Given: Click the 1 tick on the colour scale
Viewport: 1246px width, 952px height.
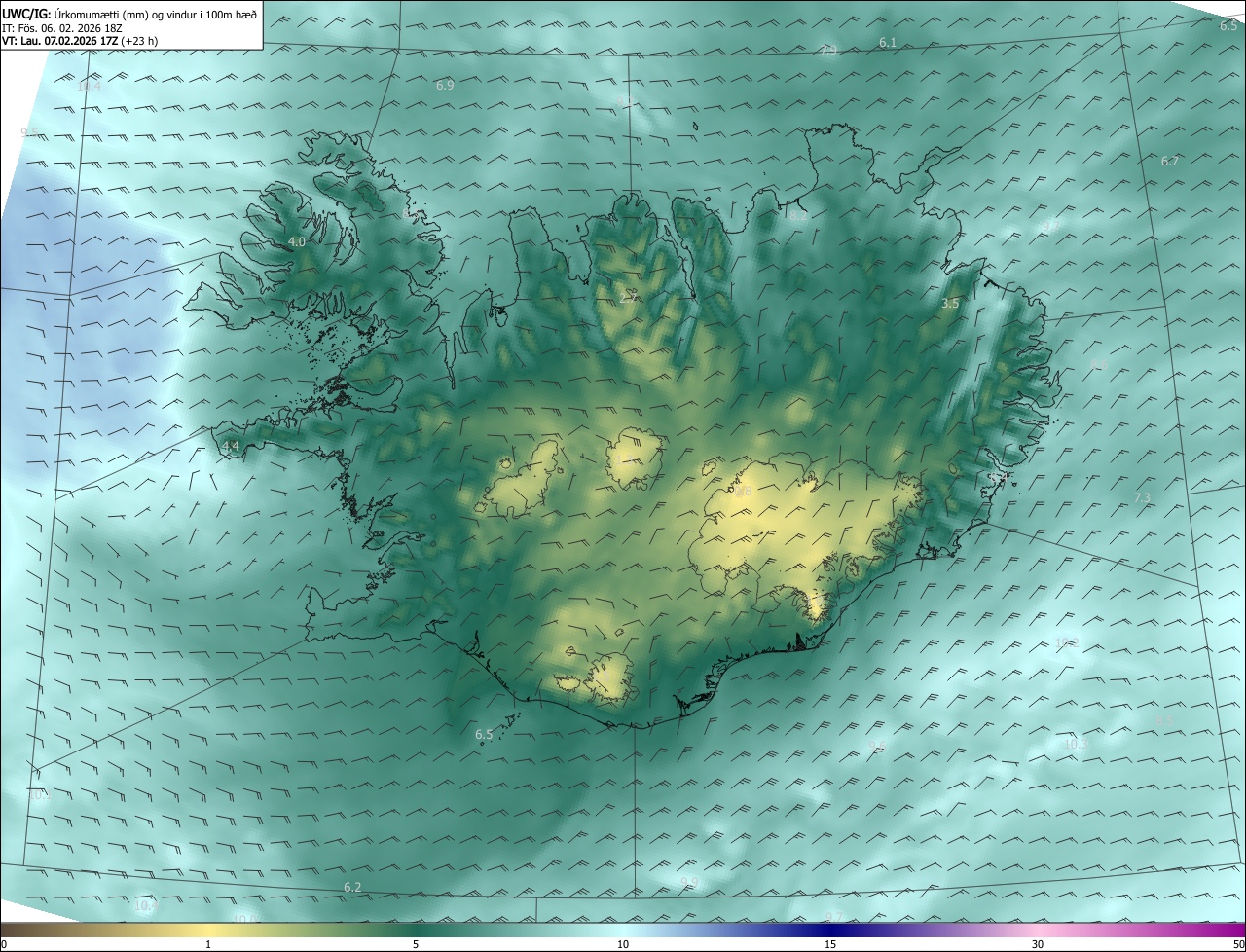Looking at the screenshot, I should point(208,945).
